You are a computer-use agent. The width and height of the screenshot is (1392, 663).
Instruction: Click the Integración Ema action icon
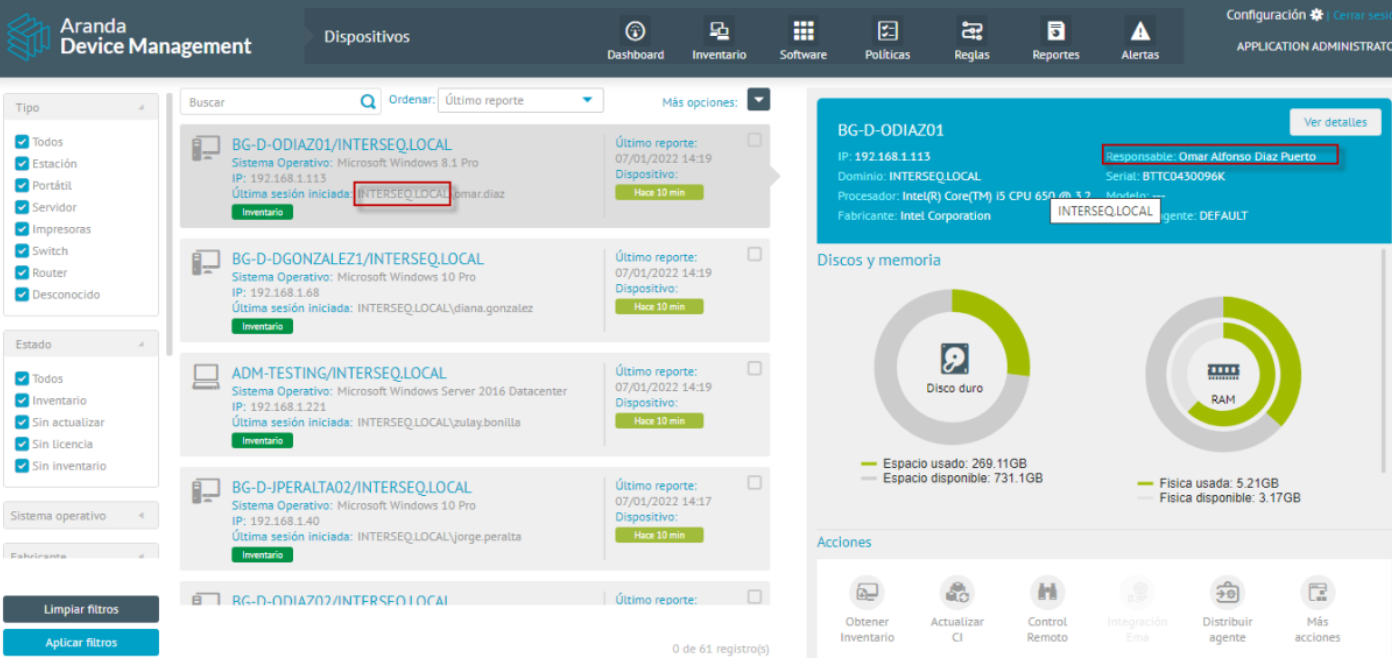point(1137,592)
